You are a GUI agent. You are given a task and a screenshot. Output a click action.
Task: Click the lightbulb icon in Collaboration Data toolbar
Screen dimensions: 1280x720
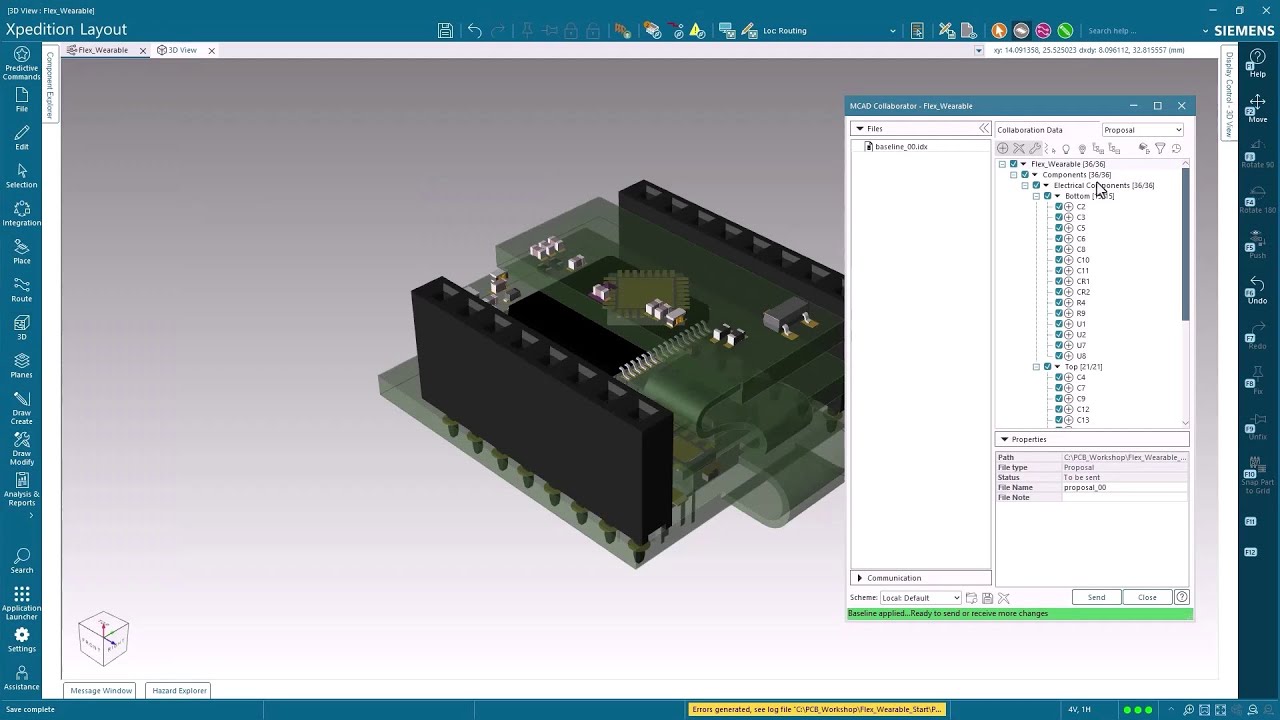tap(1066, 148)
